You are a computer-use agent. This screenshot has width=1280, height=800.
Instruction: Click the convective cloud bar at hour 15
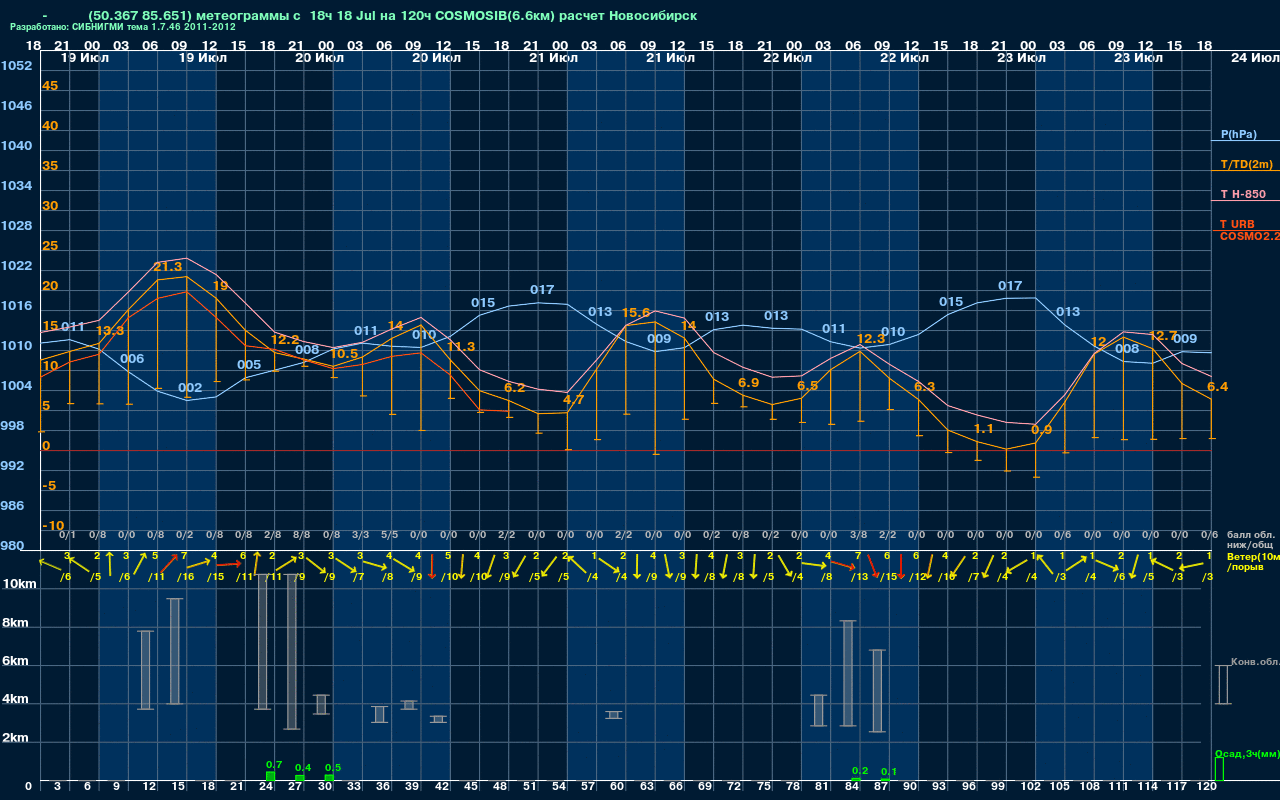tap(175, 651)
